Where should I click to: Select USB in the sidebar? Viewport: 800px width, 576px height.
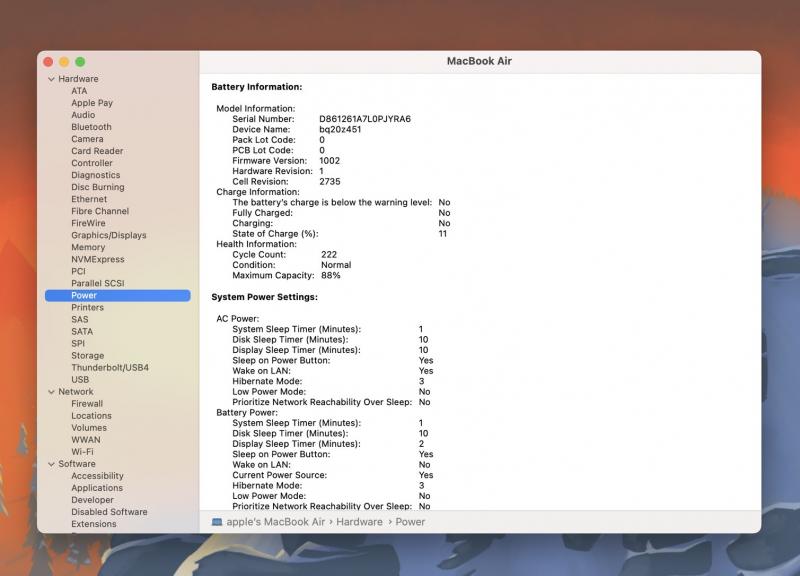80,380
